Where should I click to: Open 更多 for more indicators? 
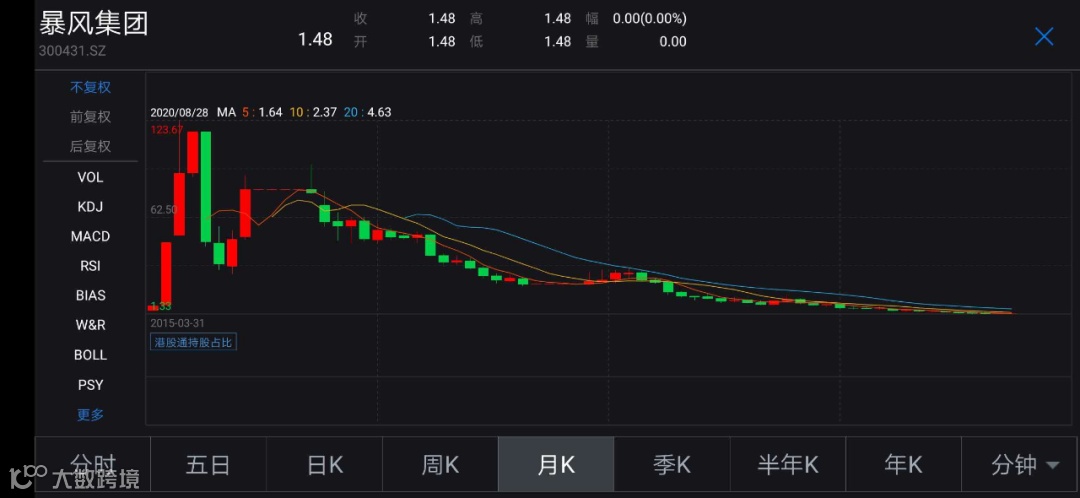[90, 415]
